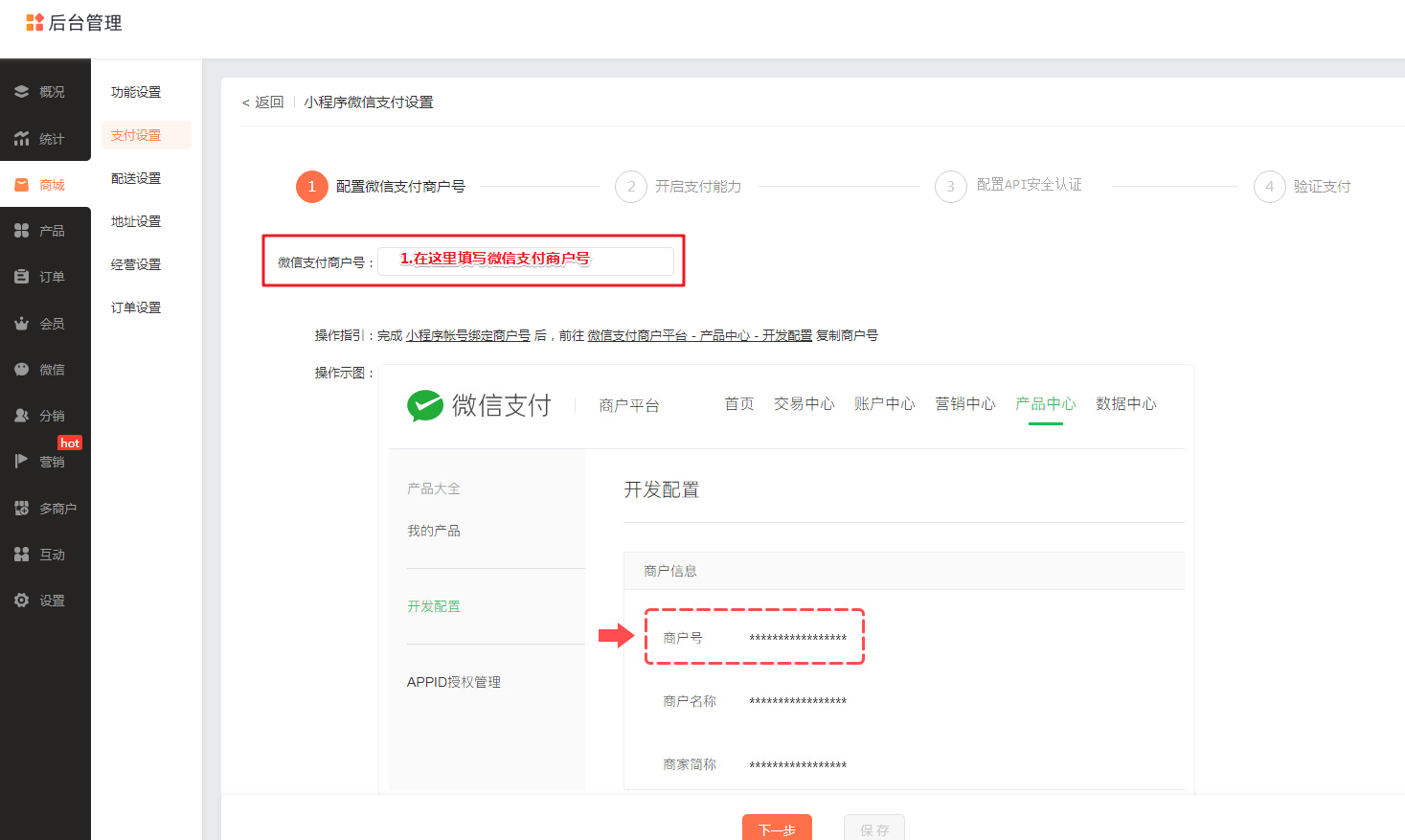Click the 营销 flag icon
The width and height of the screenshot is (1405, 840).
[x=21, y=462]
